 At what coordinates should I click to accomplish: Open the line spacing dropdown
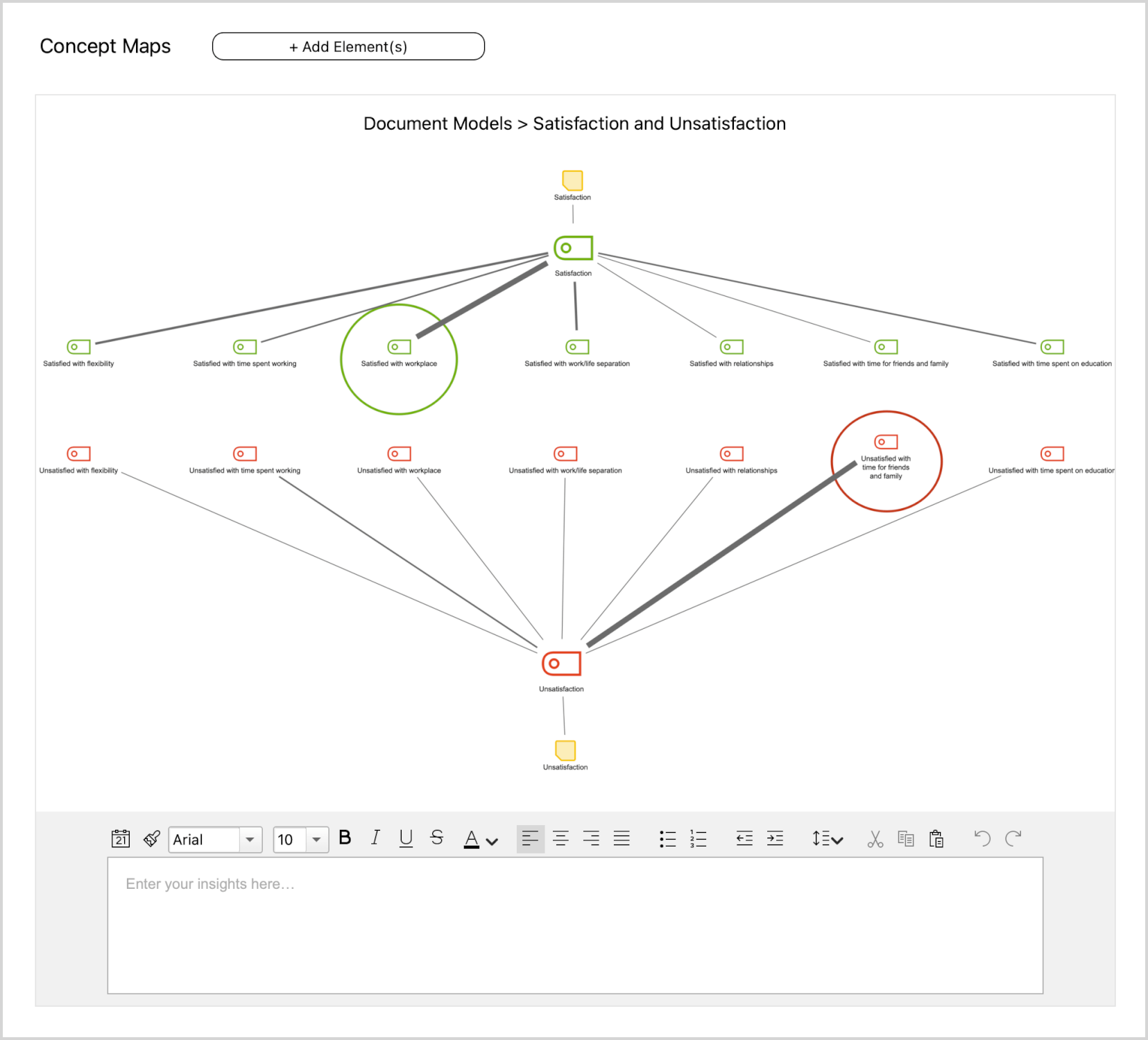[x=828, y=839]
